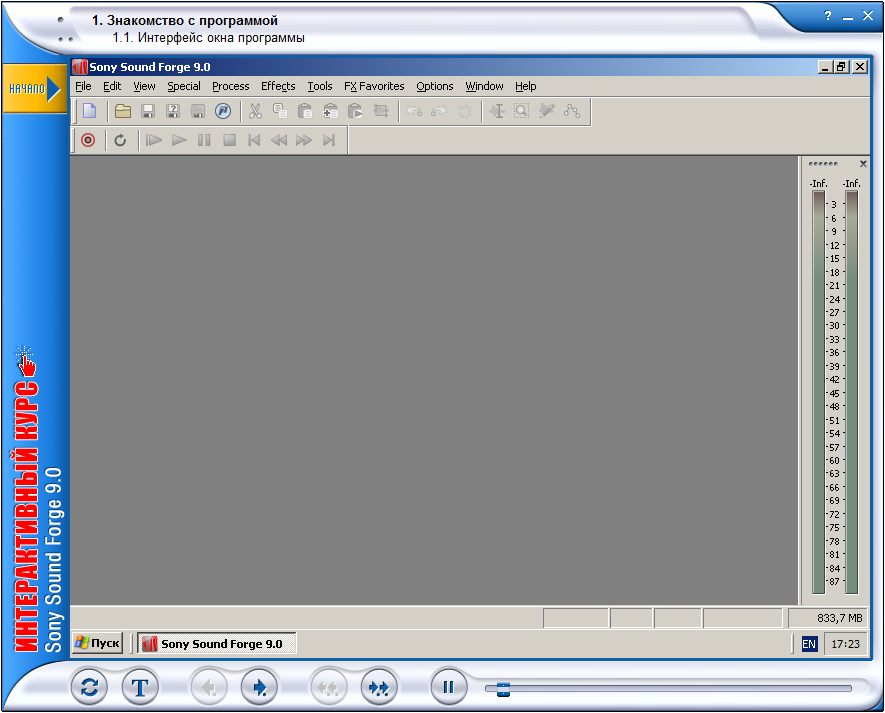Click the Copy icon in the toolbar

pyautogui.click(x=280, y=111)
